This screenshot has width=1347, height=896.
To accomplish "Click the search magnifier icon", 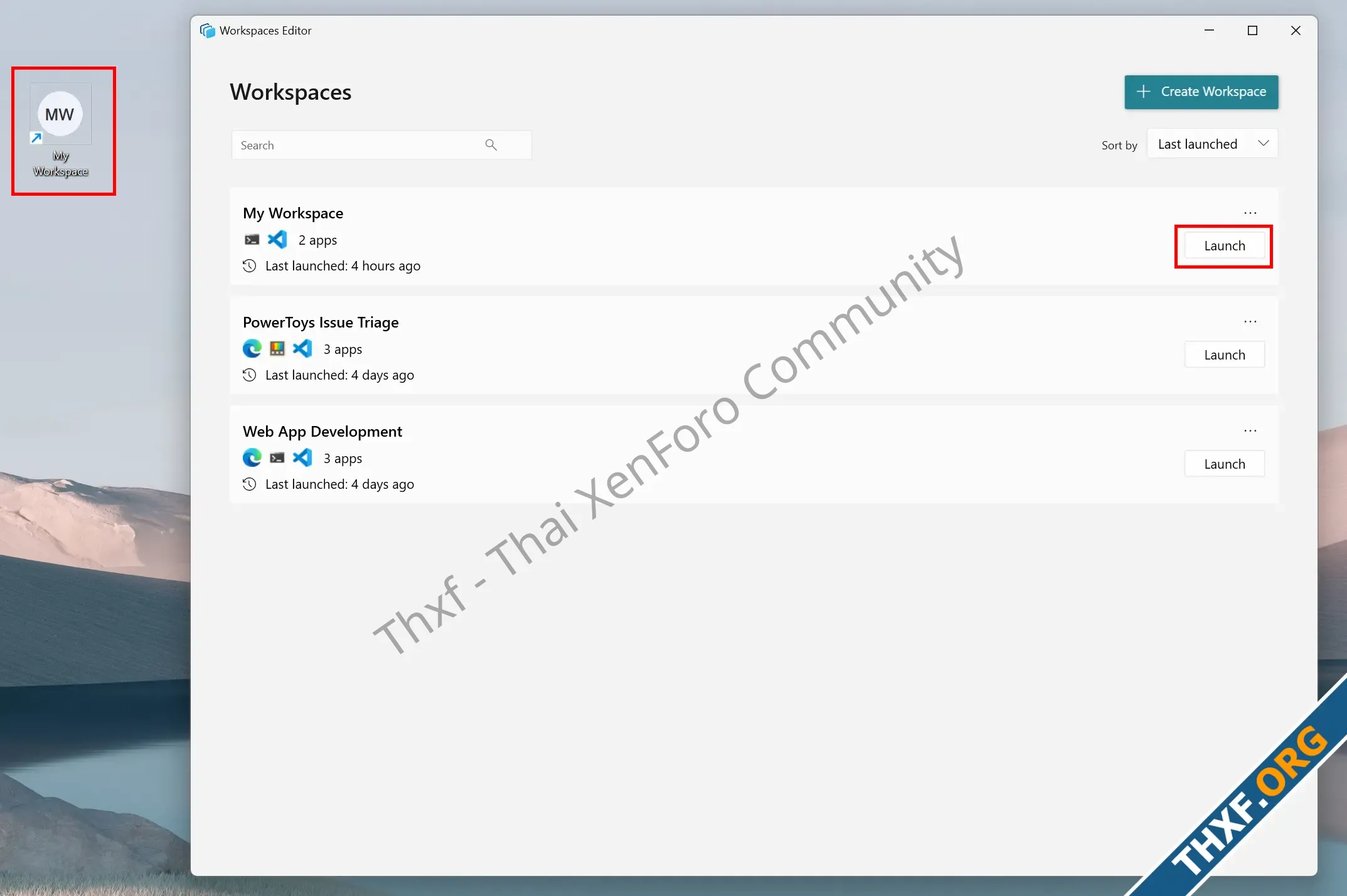I will tap(491, 145).
